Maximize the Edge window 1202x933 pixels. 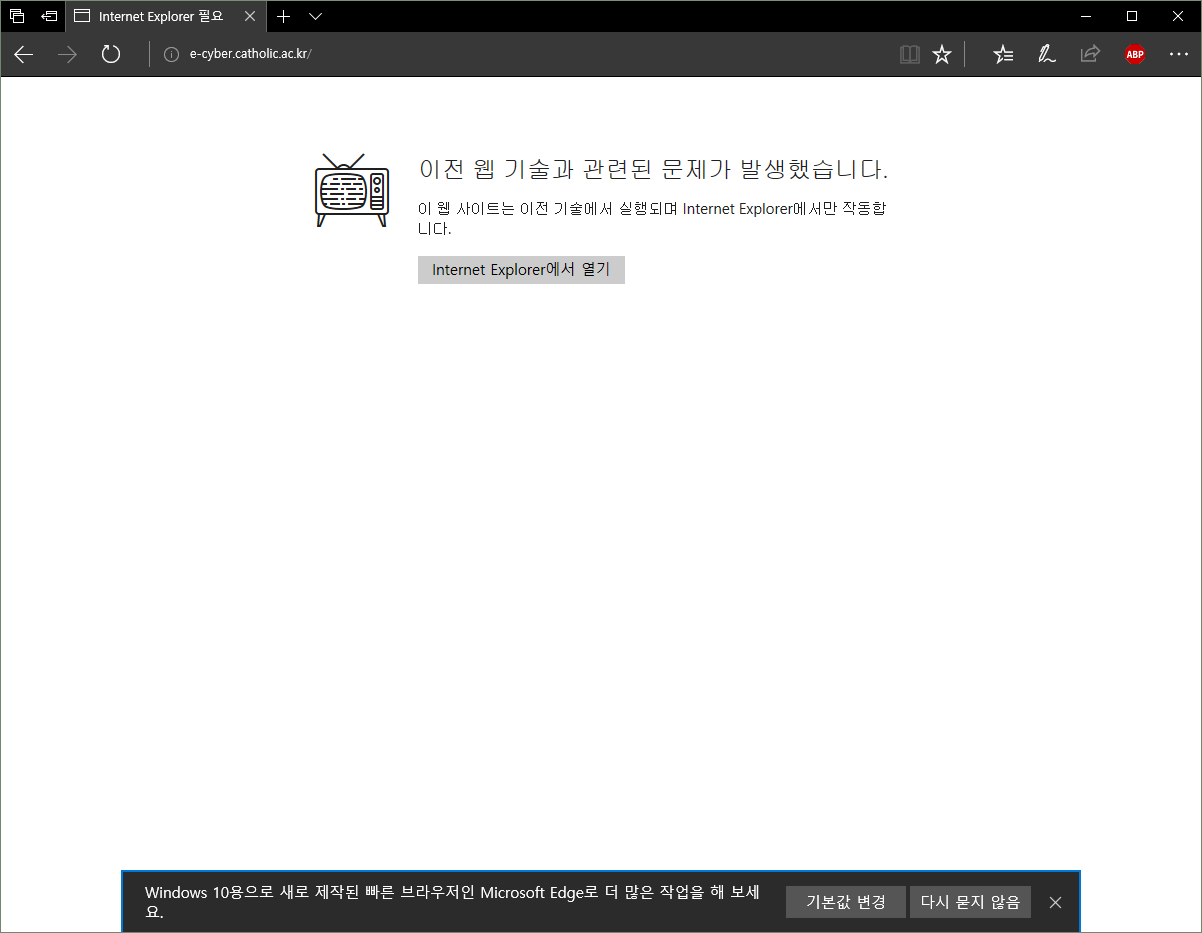point(1132,16)
